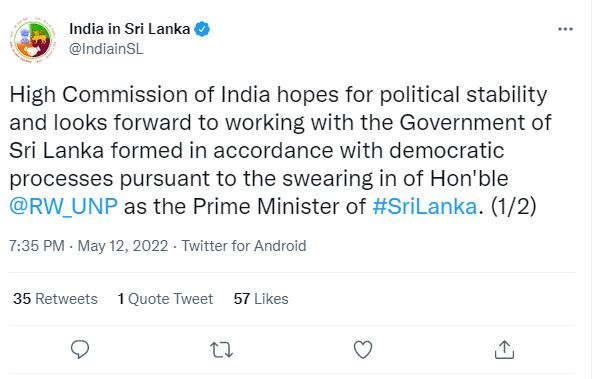This screenshot has width=597, height=379.
Task: Click the word Retweets beside 35
Action: coord(66,299)
